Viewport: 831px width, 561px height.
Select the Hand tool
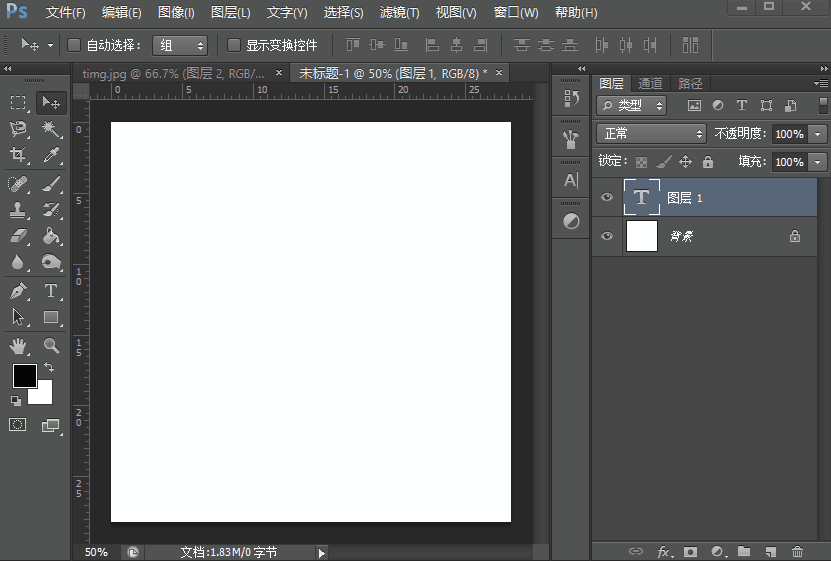click(x=18, y=346)
